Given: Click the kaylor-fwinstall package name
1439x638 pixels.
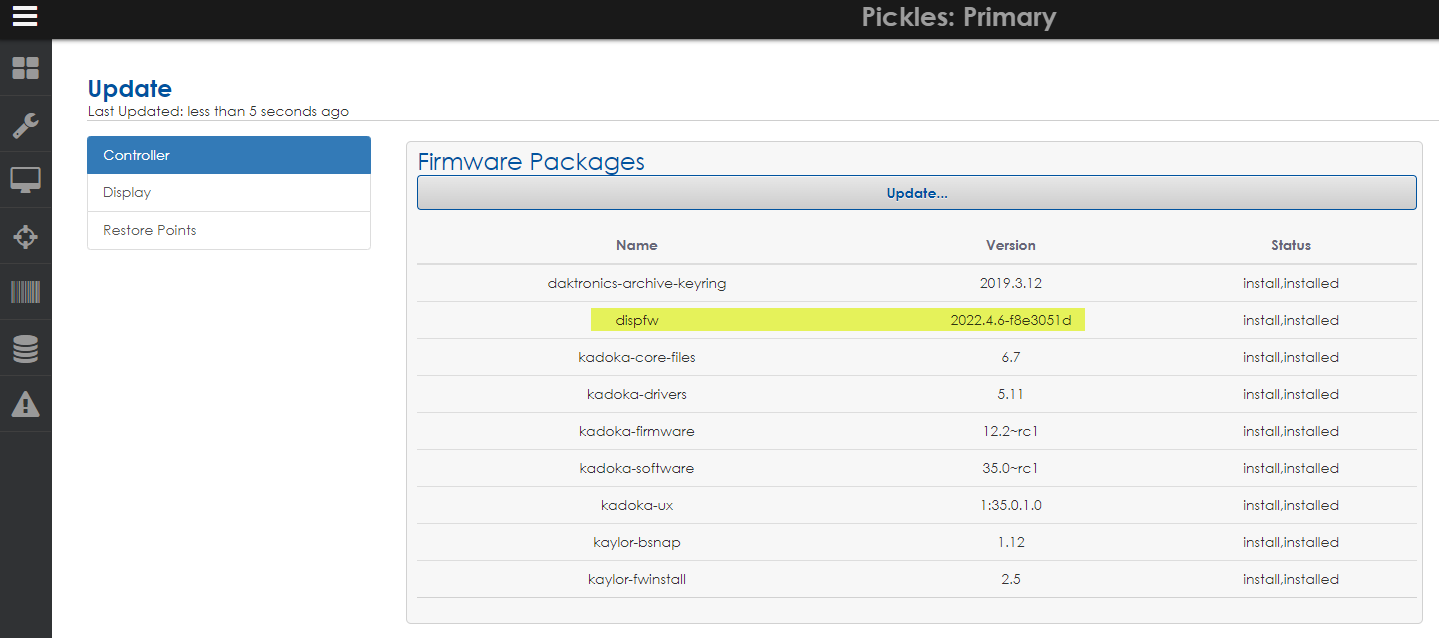Looking at the screenshot, I should click(636, 579).
